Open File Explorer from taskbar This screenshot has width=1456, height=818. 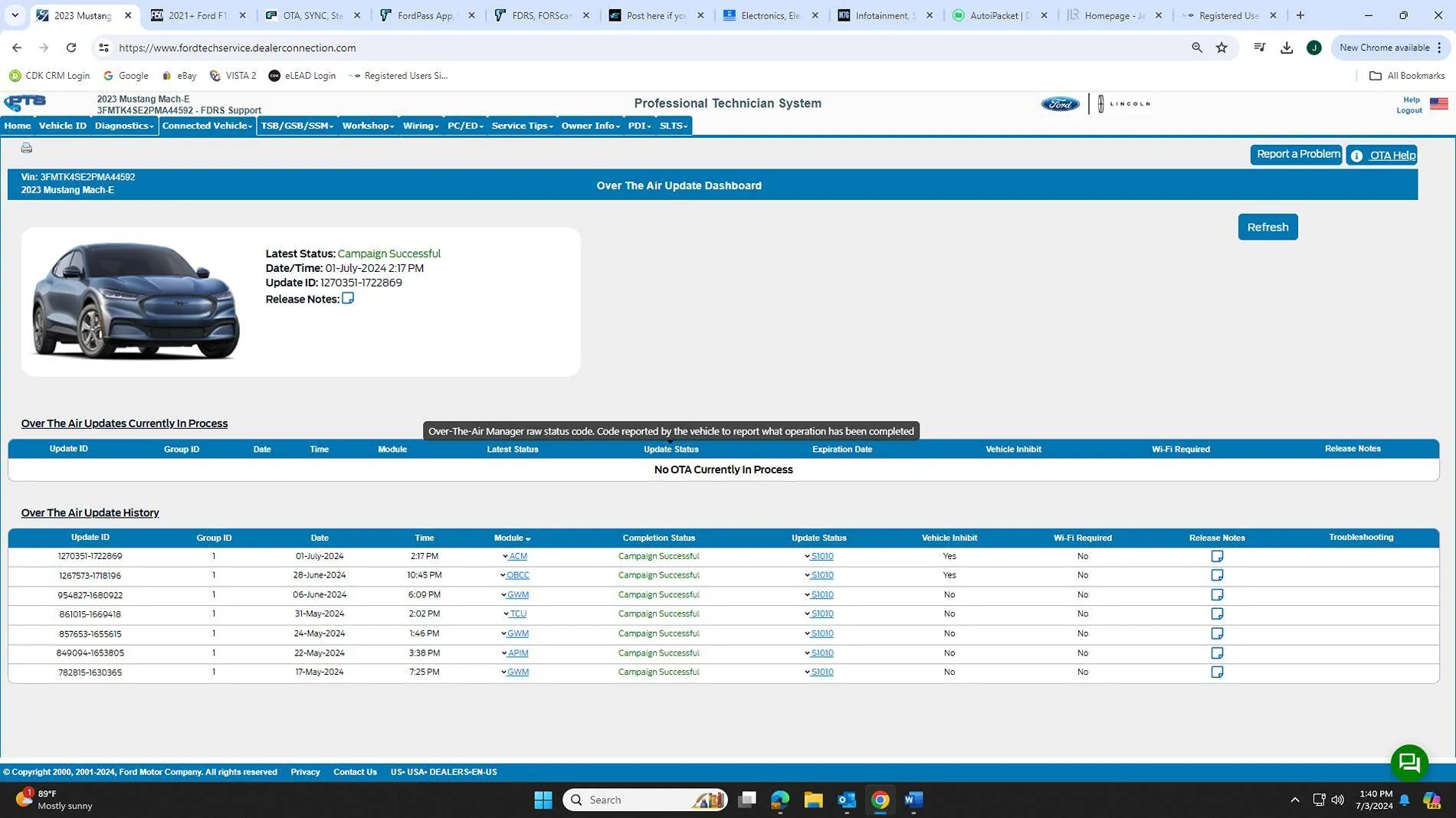coord(813,800)
